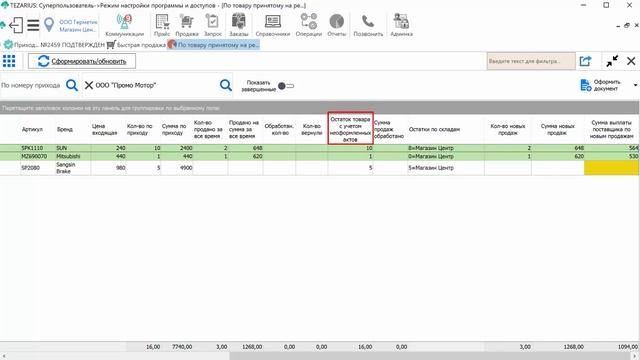Screen dimensions: 640x360
Task: Open the Заказы orders section
Action: point(239,25)
